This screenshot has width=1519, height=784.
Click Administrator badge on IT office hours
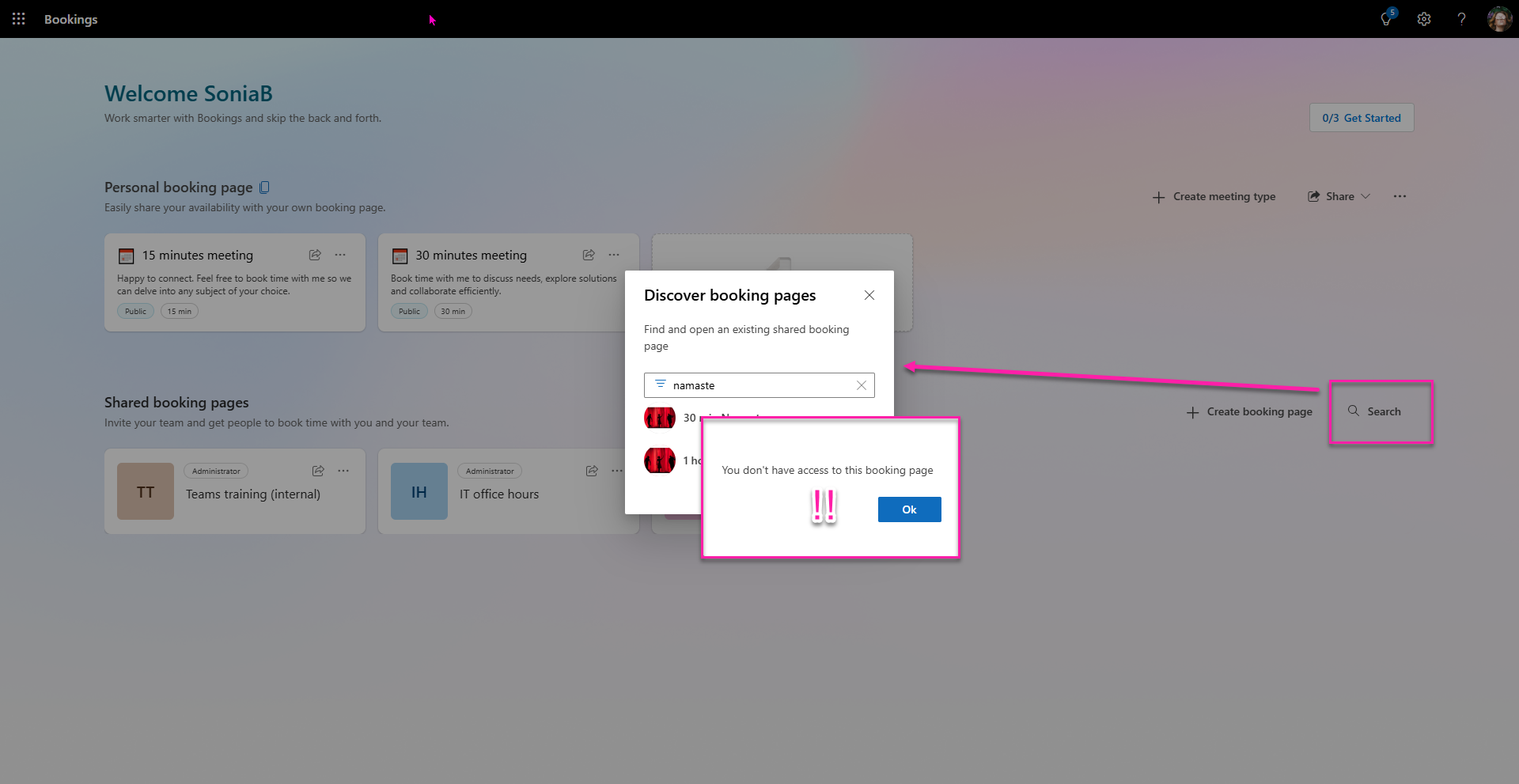coord(490,471)
